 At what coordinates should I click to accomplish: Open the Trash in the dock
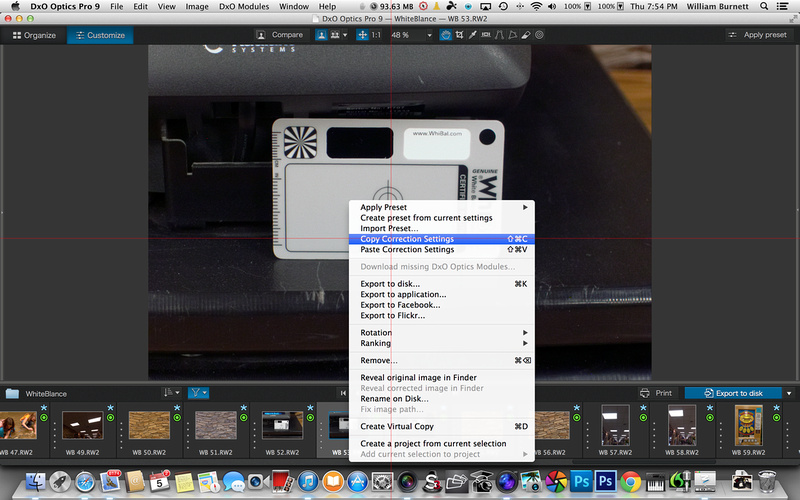tap(766, 481)
